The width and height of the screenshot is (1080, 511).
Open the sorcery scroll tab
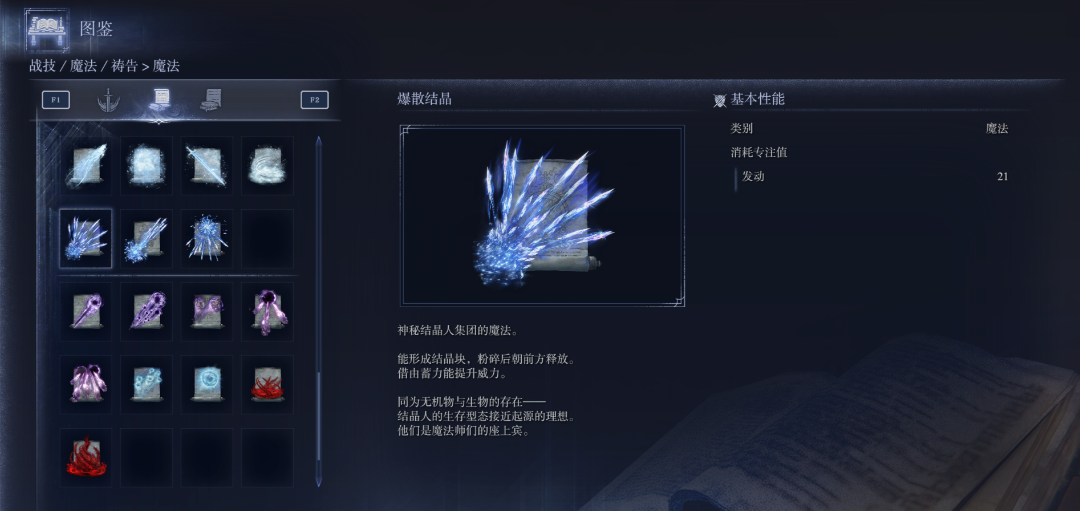pos(160,101)
